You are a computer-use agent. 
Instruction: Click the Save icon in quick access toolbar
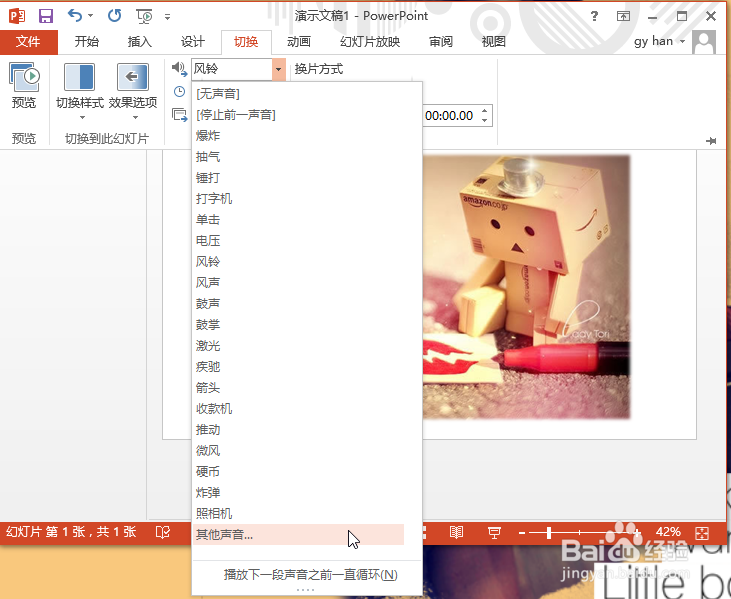pyautogui.click(x=46, y=16)
